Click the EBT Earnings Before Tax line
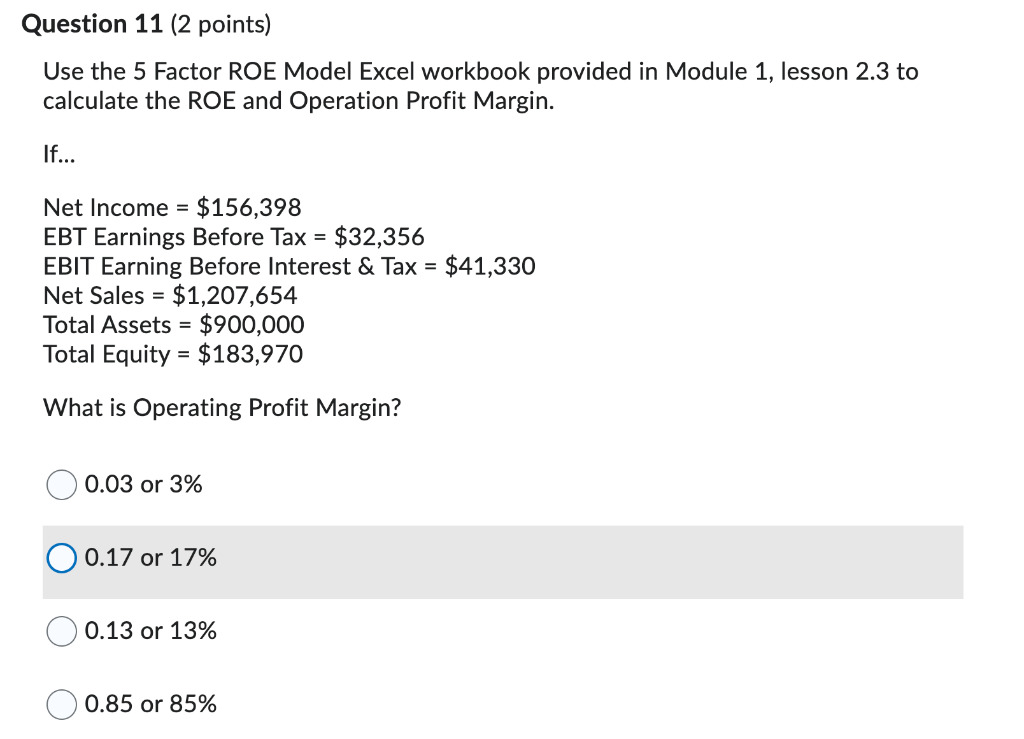The width and height of the screenshot is (1024, 739). 233,237
